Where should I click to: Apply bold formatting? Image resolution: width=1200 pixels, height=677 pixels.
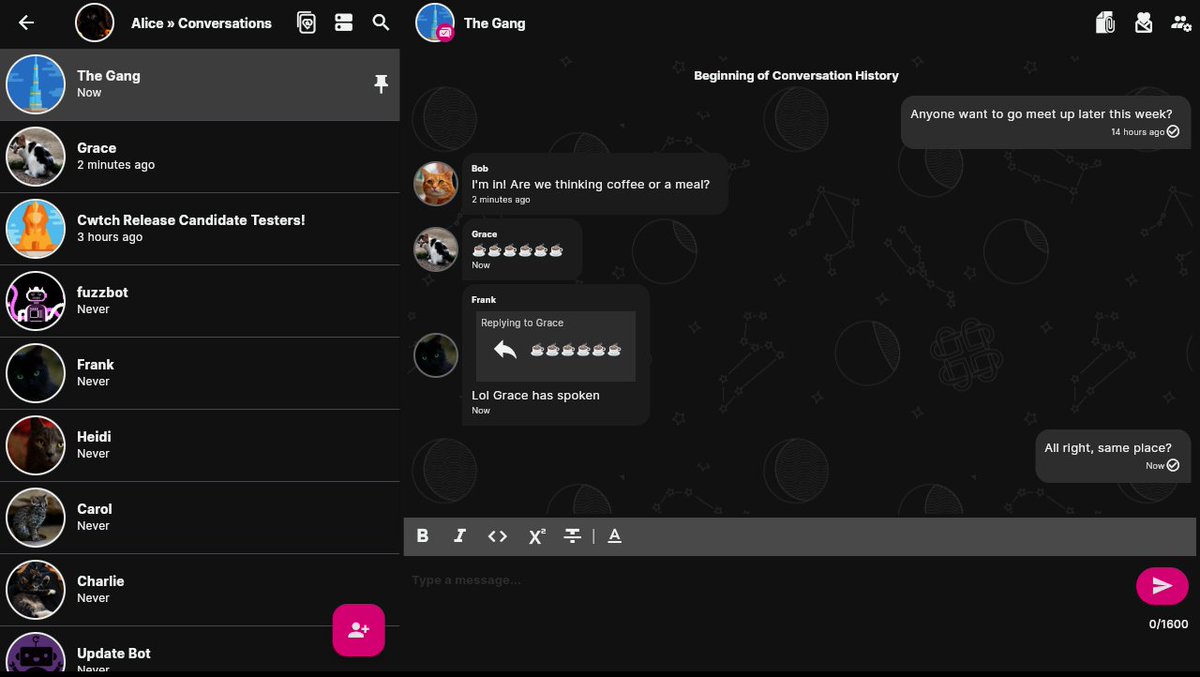tap(423, 536)
